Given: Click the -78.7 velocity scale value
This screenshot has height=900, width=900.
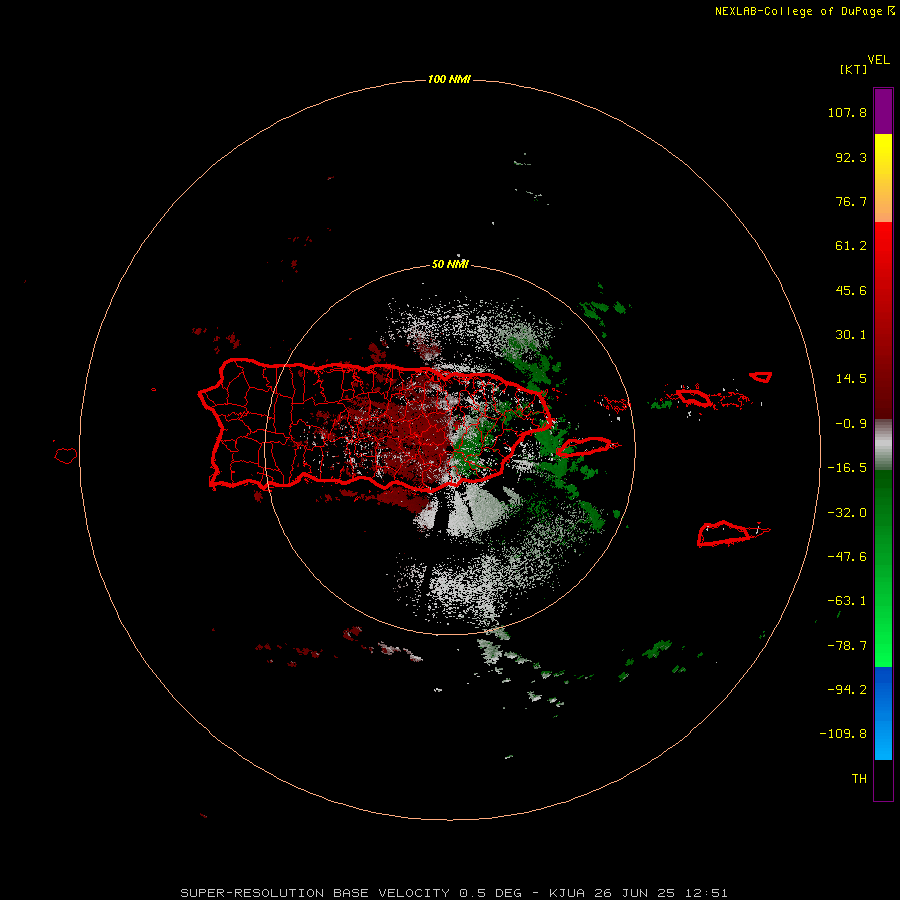Looking at the screenshot, I should click(847, 646).
